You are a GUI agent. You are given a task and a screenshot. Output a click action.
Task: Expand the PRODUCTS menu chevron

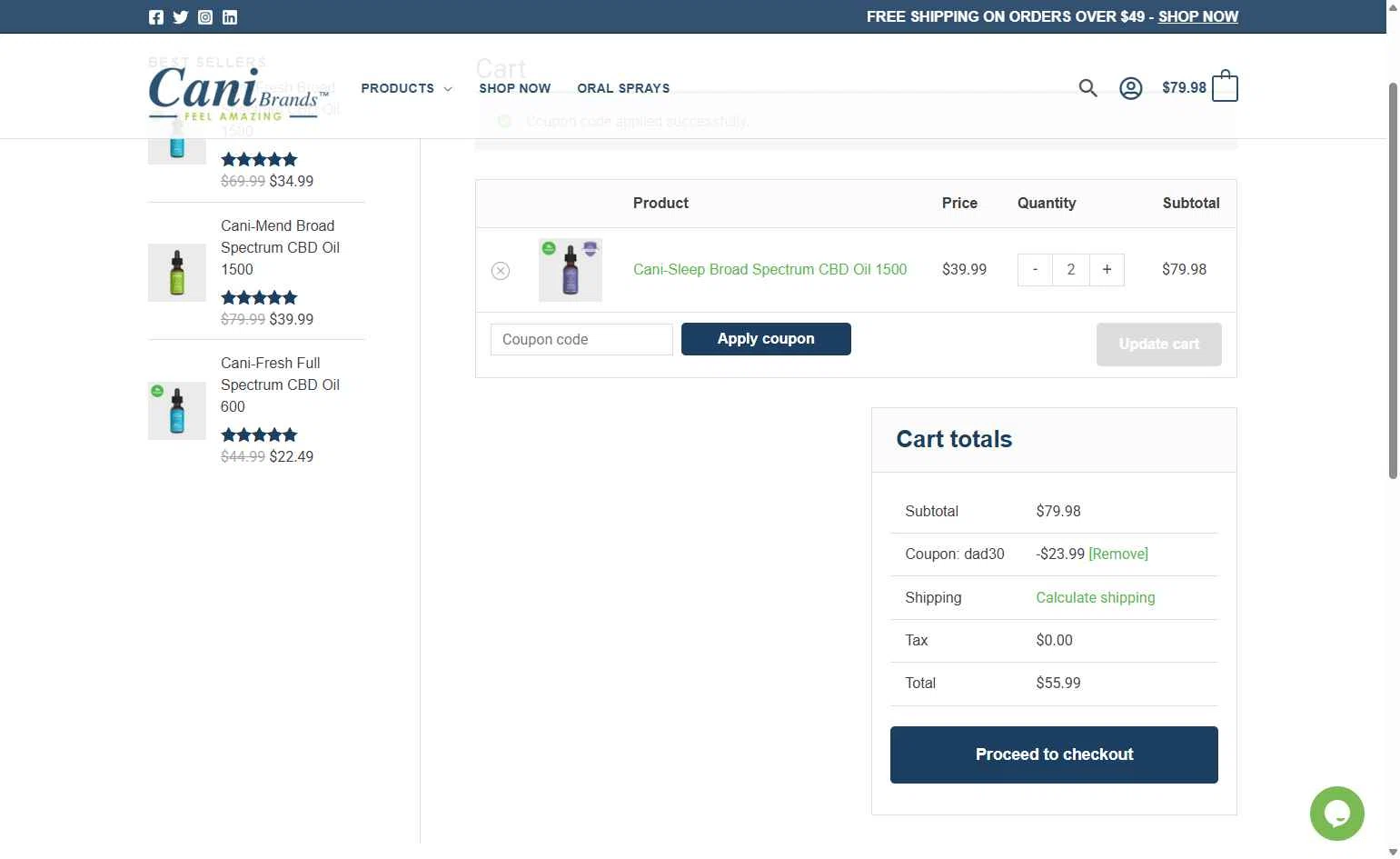pos(448,89)
